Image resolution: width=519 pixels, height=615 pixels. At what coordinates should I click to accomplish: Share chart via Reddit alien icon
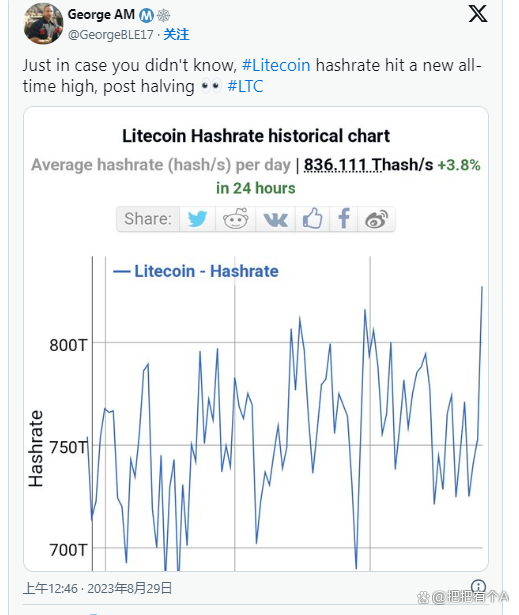235,219
